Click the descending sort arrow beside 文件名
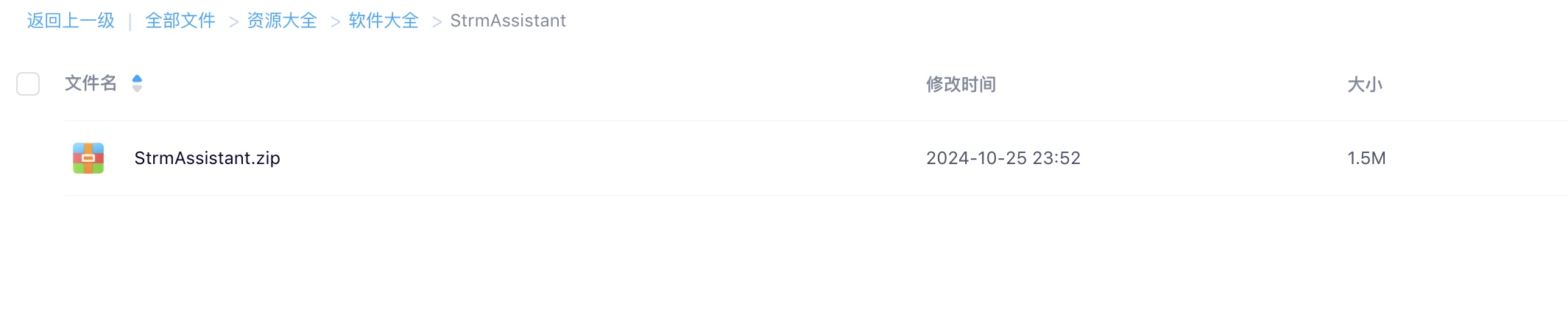Viewport: 1568px width, 309px height. [x=137, y=89]
